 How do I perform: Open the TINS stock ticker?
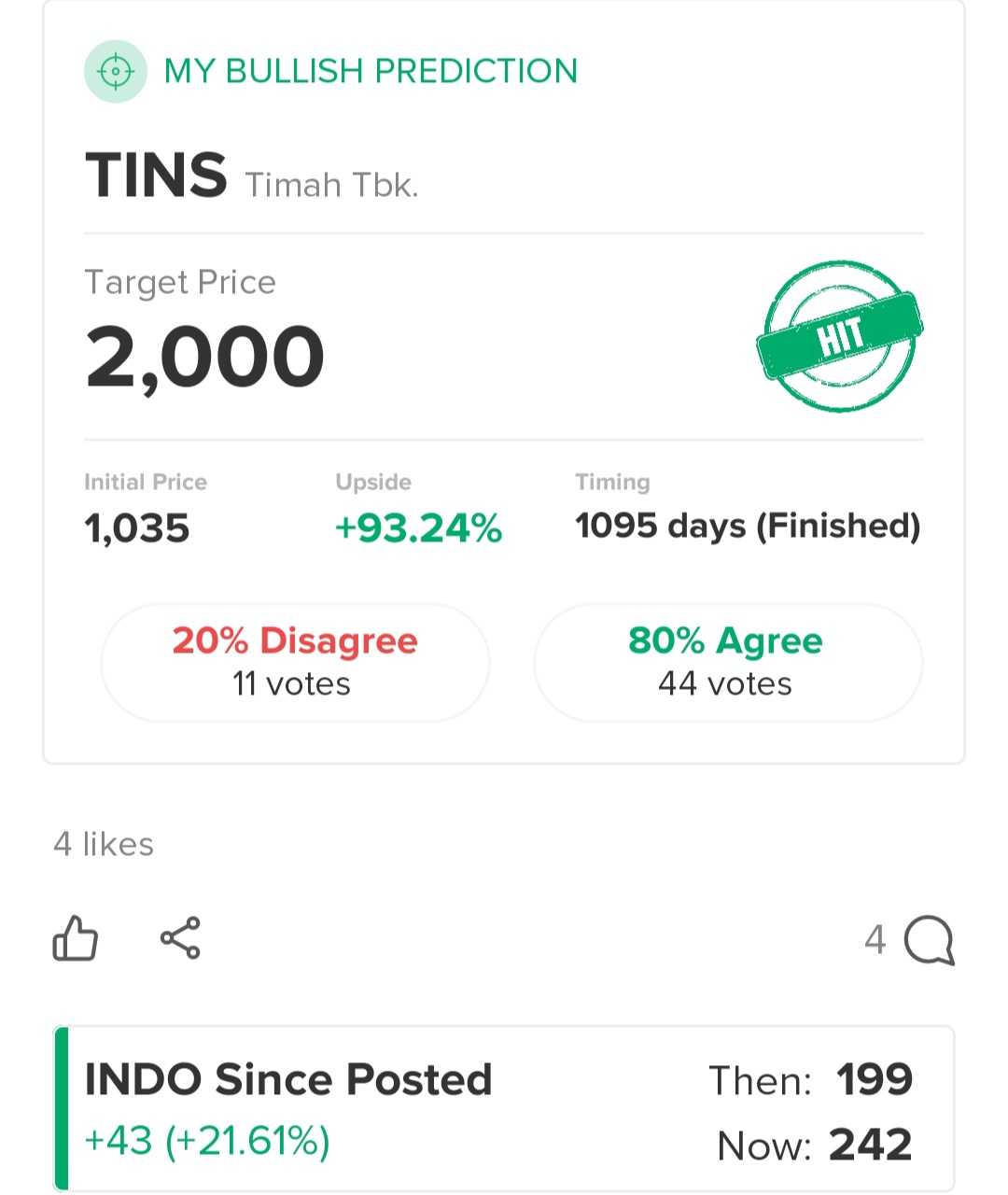(156, 176)
